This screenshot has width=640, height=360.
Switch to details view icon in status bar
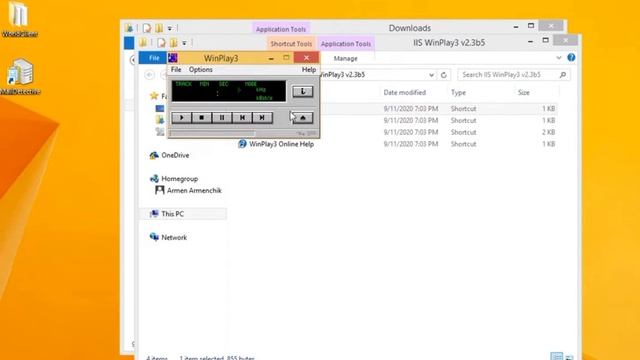click(x=556, y=356)
